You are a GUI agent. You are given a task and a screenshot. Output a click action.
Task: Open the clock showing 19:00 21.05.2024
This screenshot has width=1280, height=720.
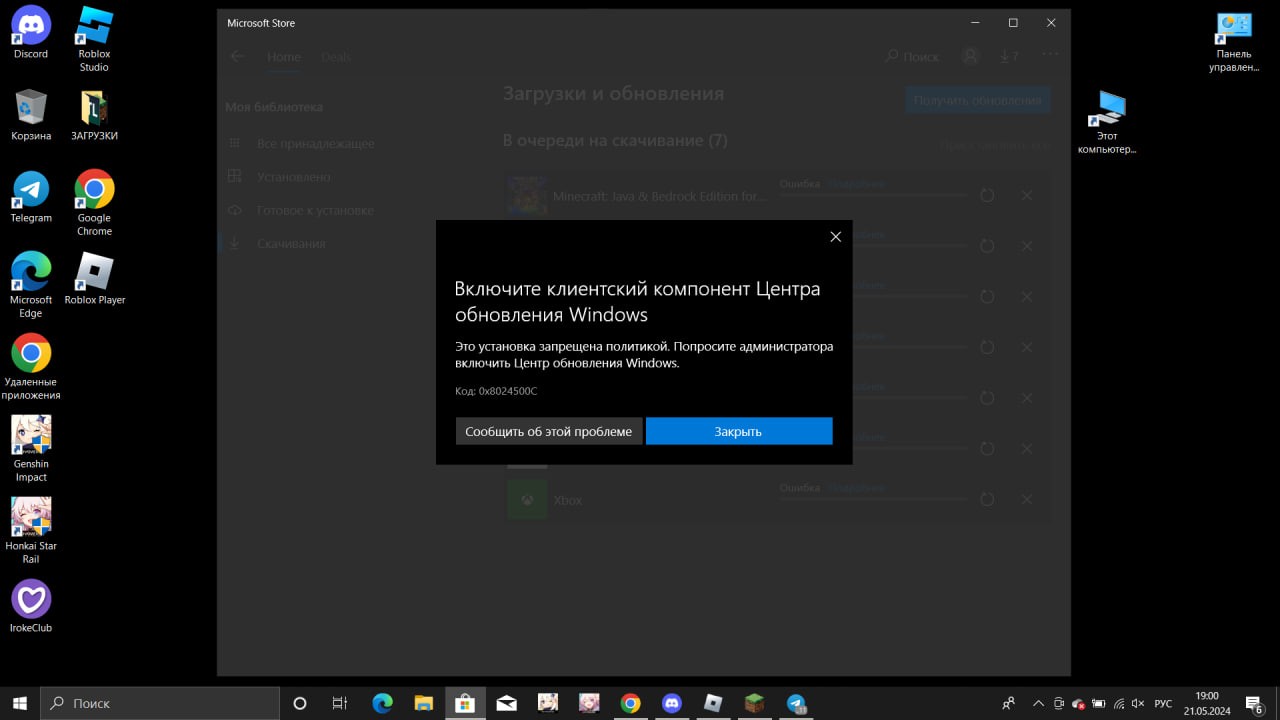[1207, 703]
